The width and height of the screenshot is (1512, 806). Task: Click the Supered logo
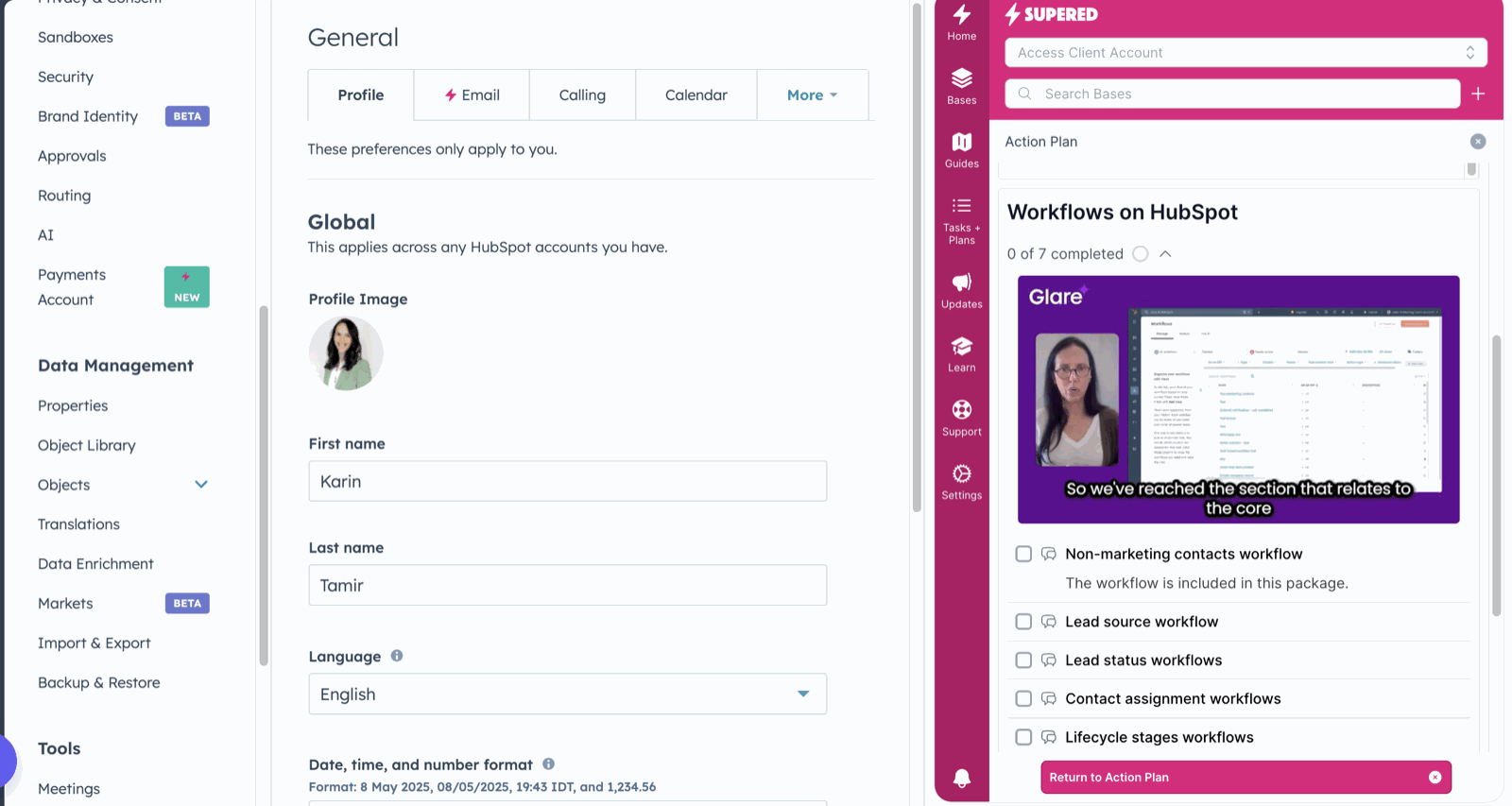point(1051,14)
